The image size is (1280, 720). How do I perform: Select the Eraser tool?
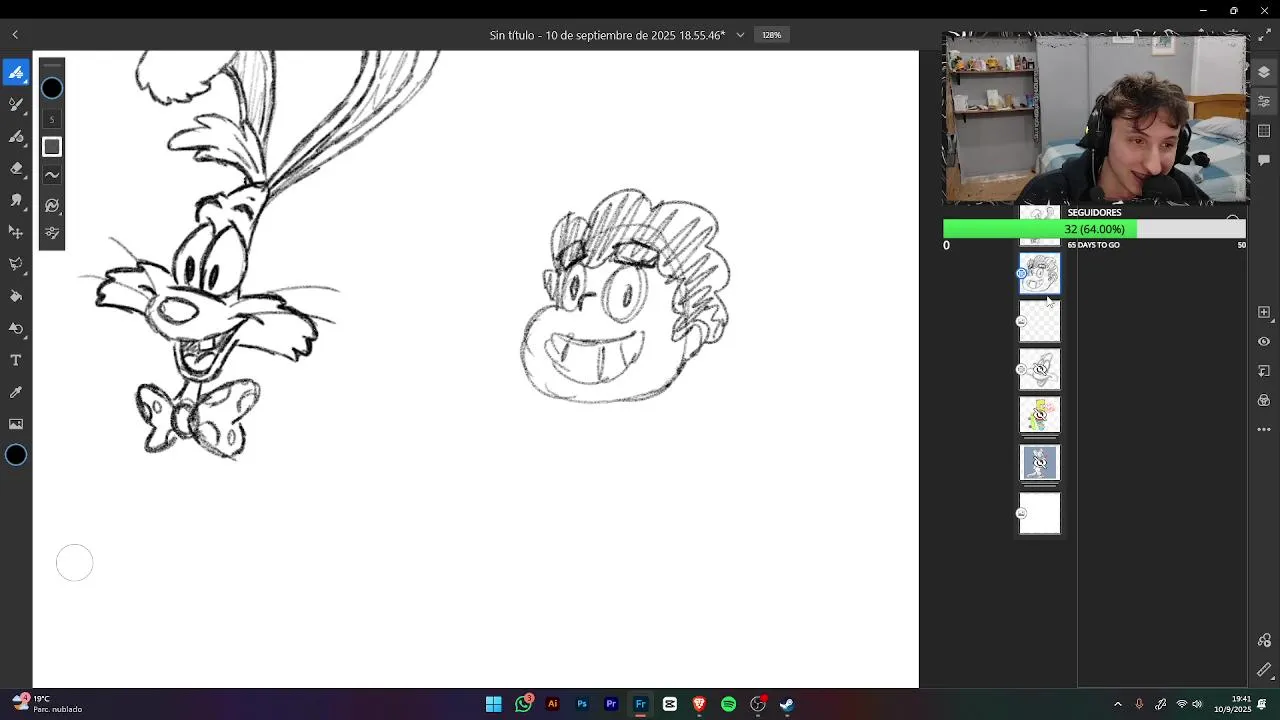[16, 169]
